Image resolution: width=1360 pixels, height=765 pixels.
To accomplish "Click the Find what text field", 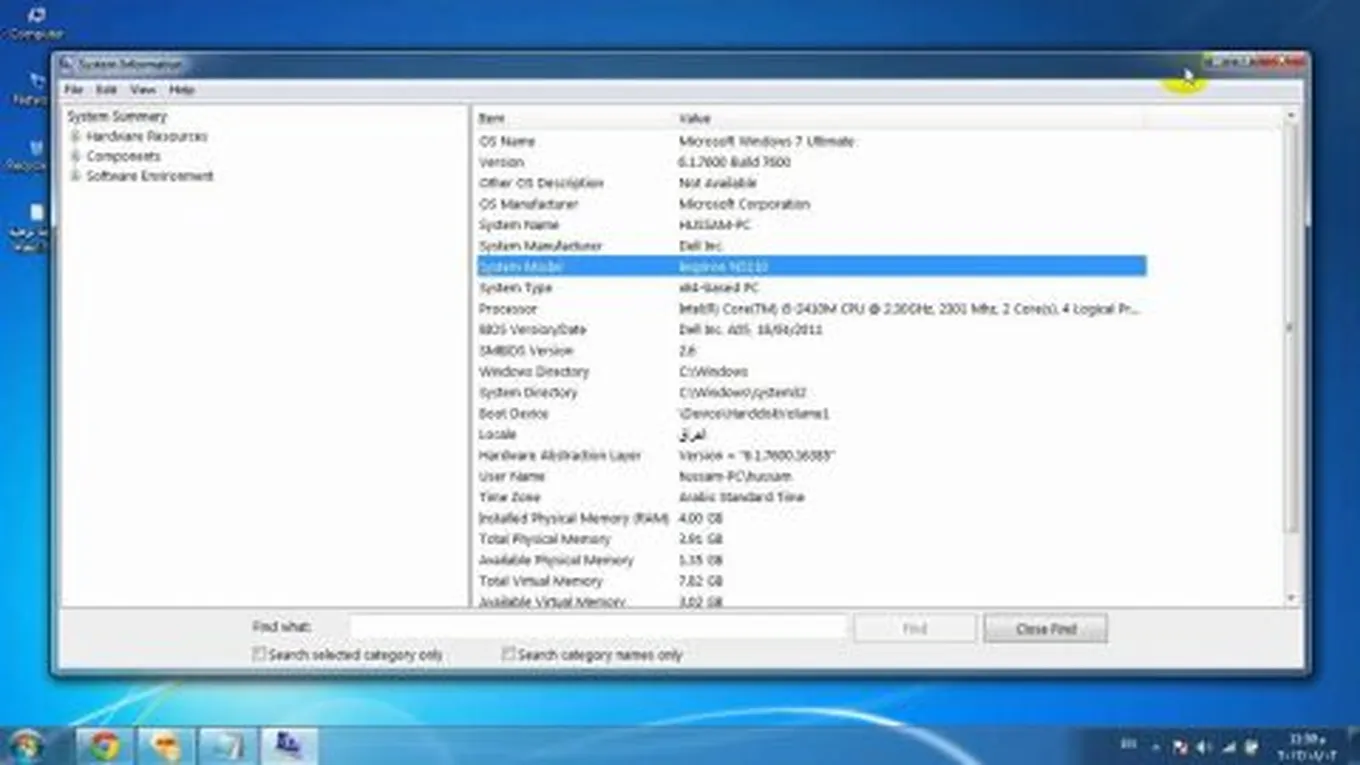I will 598,627.
